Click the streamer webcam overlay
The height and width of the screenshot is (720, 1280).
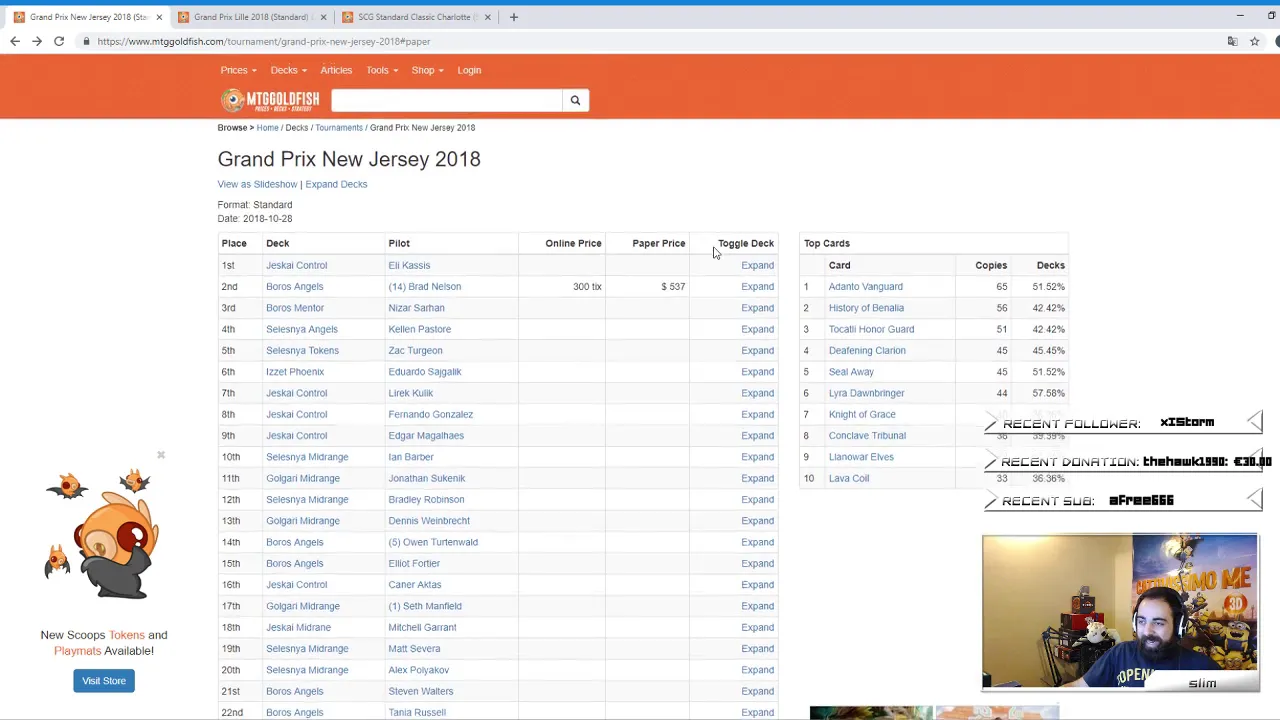click(x=1120, y=612)
